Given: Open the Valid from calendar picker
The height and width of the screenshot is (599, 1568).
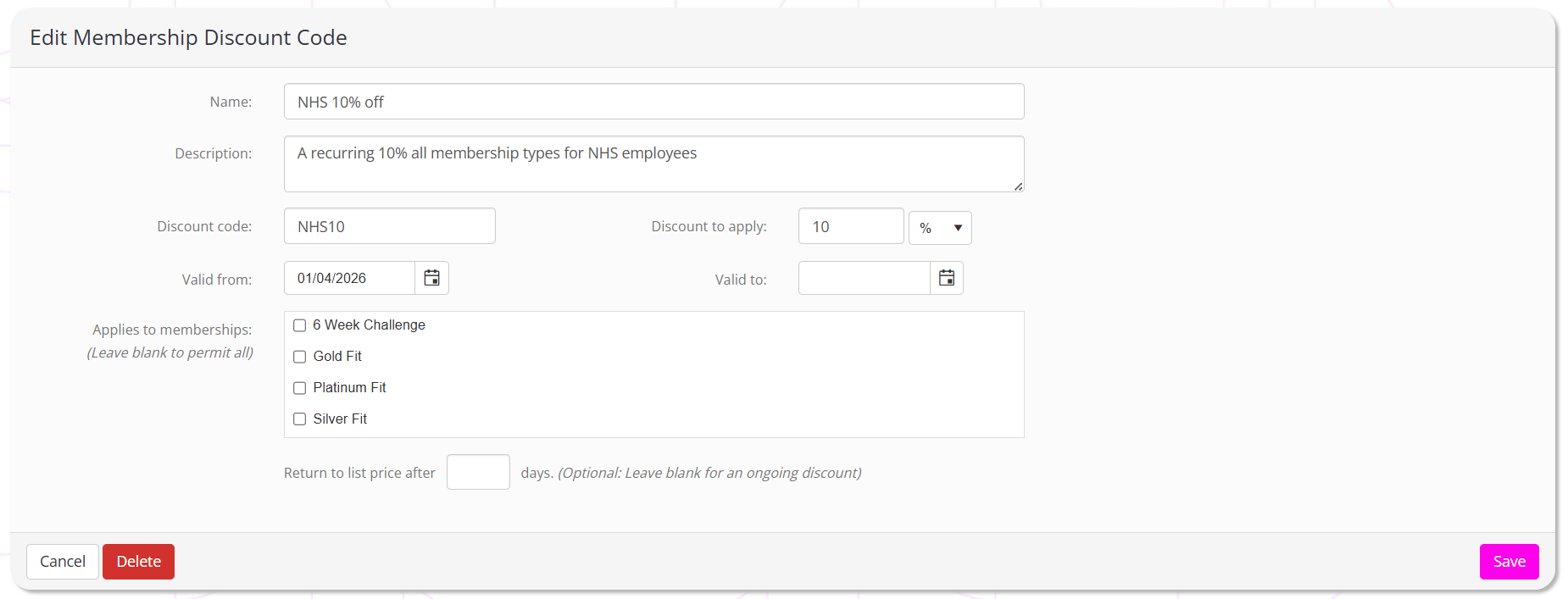Looking at the screenshot, I should click(x=431, y=278).
